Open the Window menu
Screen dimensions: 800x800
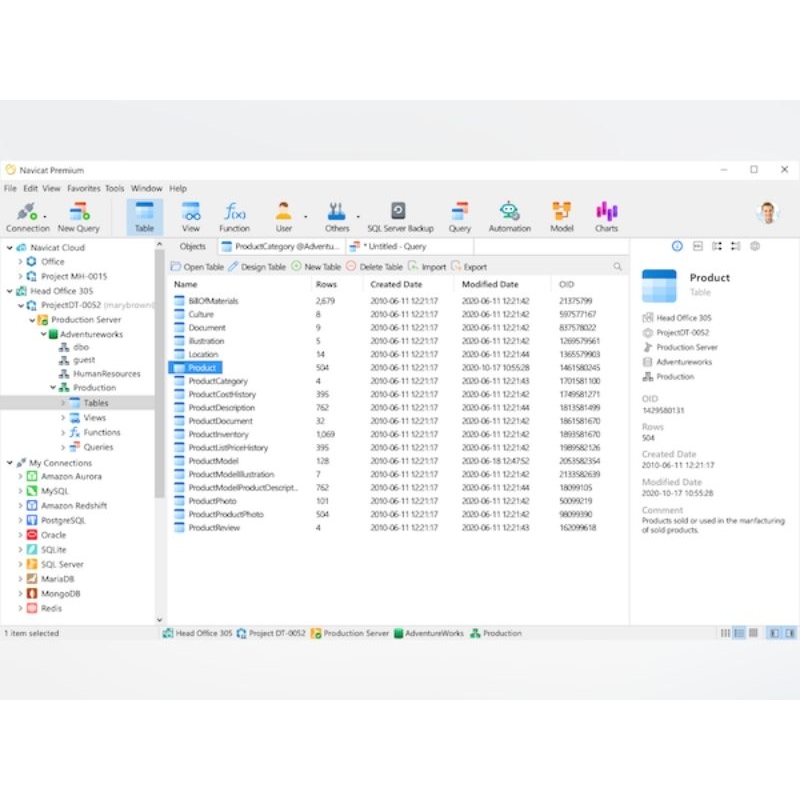[146, 188]
